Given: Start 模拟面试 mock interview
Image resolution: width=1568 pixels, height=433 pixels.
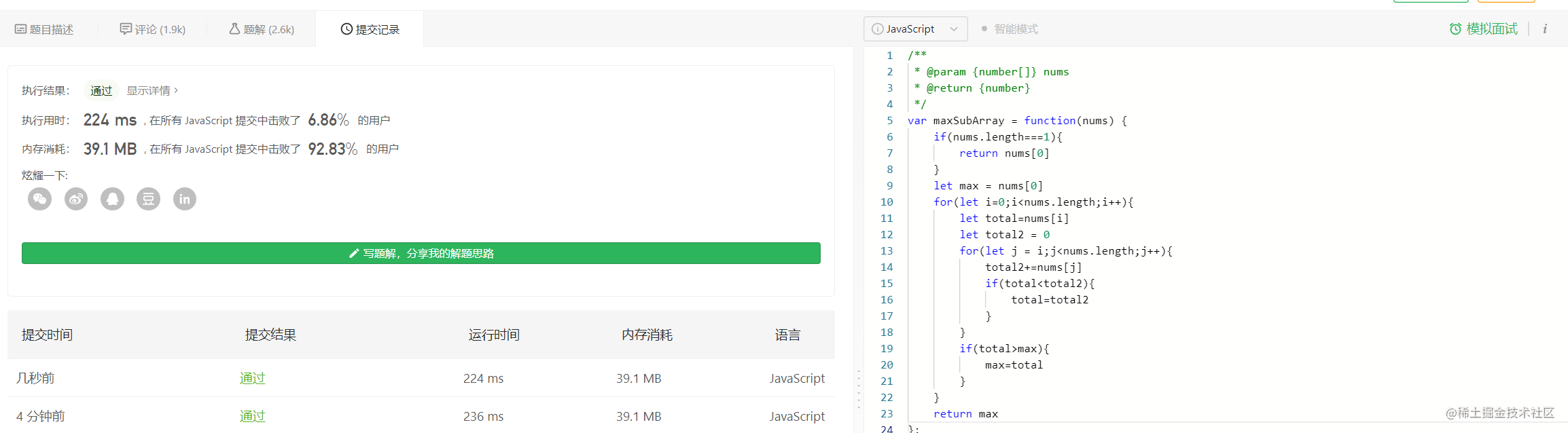Looking at the screenshot, I should pyautogui.click(x=1484, y=29).
